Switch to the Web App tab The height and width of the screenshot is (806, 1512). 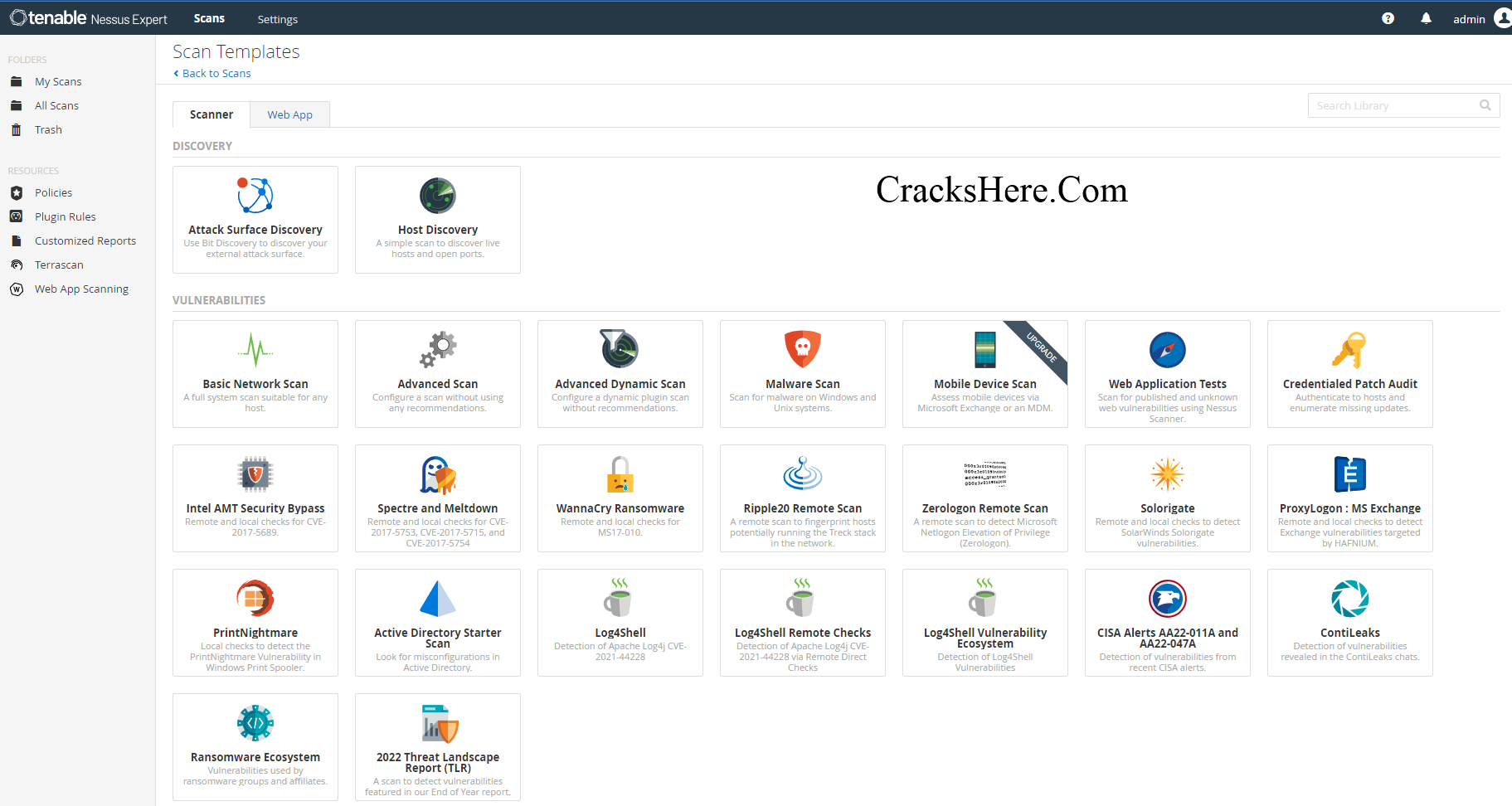[x=290, y=114]
